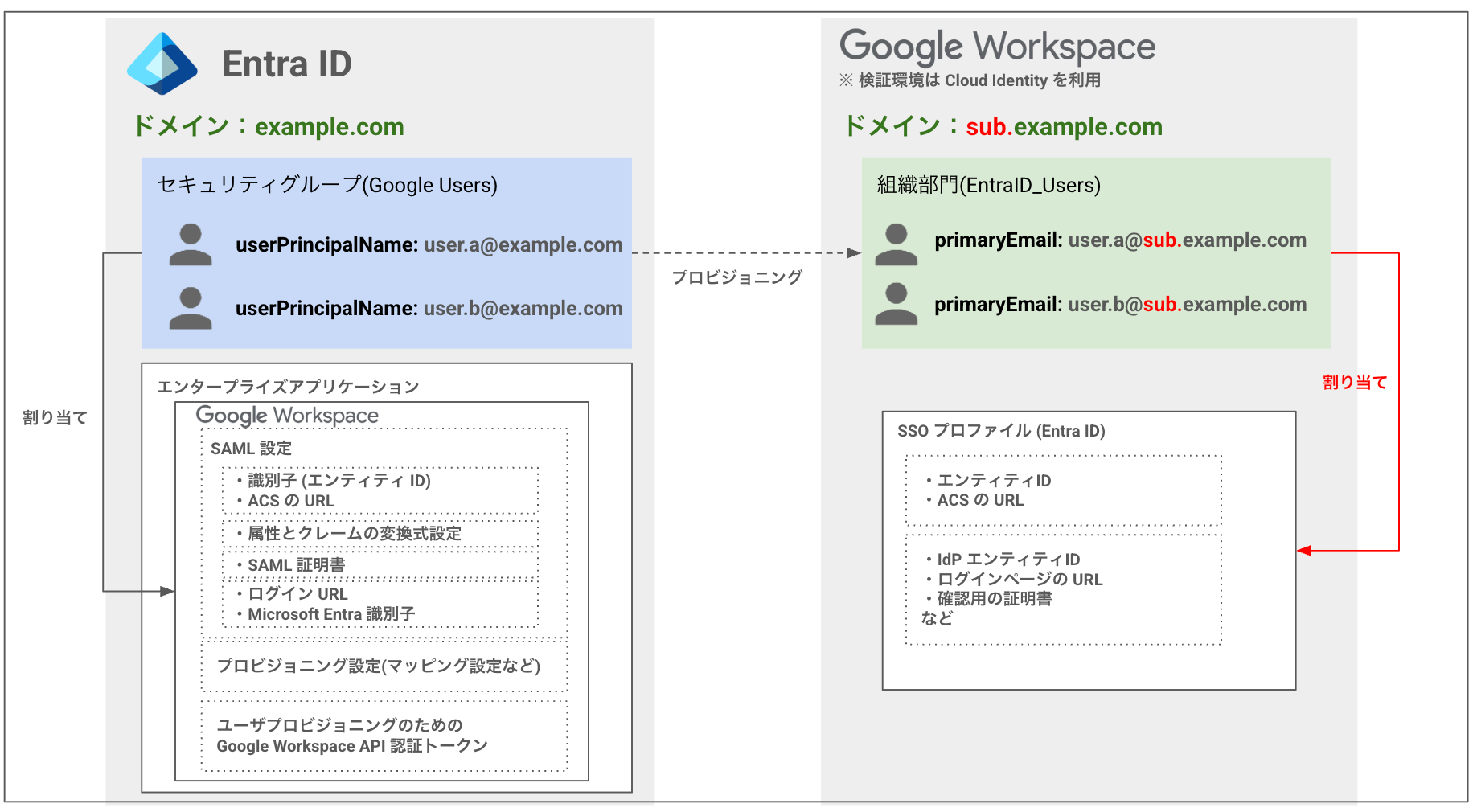
Task: Select "エンティティID" in SSO profile box
Action: (994, 481)
